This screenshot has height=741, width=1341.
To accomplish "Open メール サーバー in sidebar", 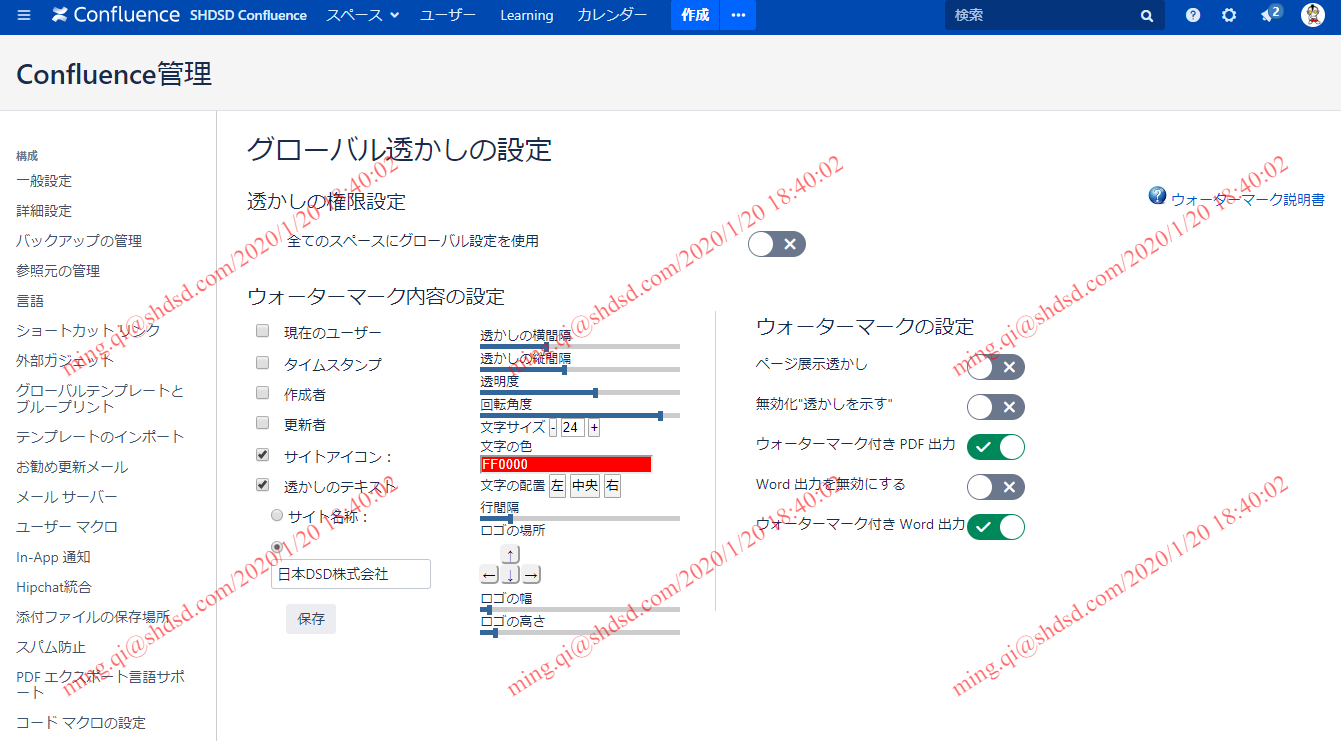I will [66, 497].
